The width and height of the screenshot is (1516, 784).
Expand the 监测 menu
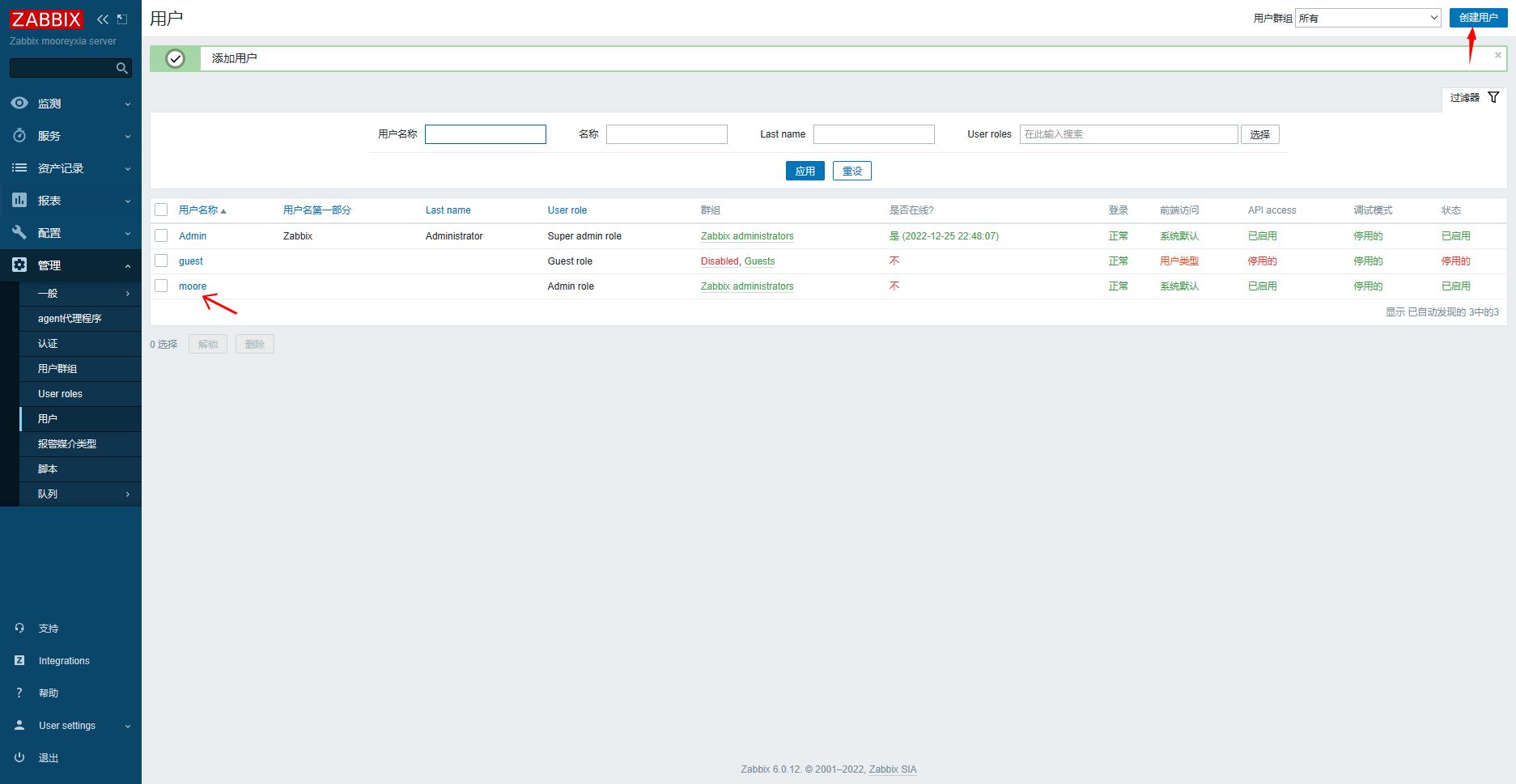point(70,104)
